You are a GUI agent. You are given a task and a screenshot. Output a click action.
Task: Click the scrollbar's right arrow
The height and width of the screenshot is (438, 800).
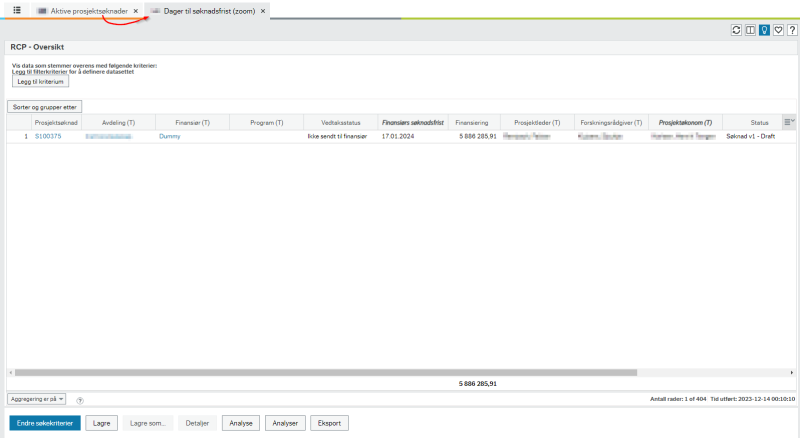pos(792,373)
